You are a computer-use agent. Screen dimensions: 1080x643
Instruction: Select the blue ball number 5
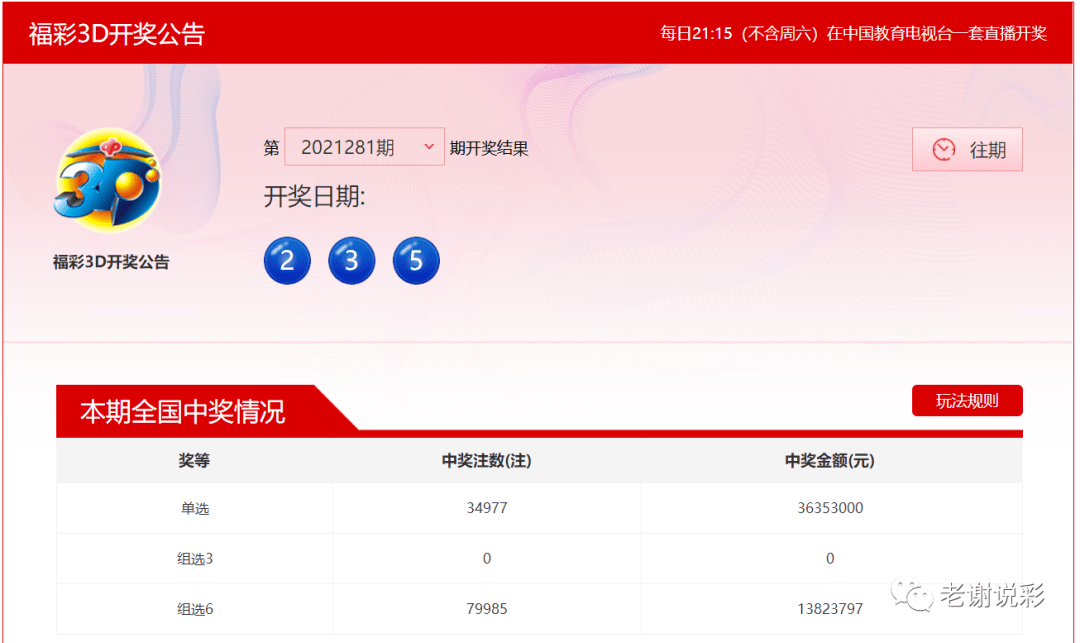(416, 260)
